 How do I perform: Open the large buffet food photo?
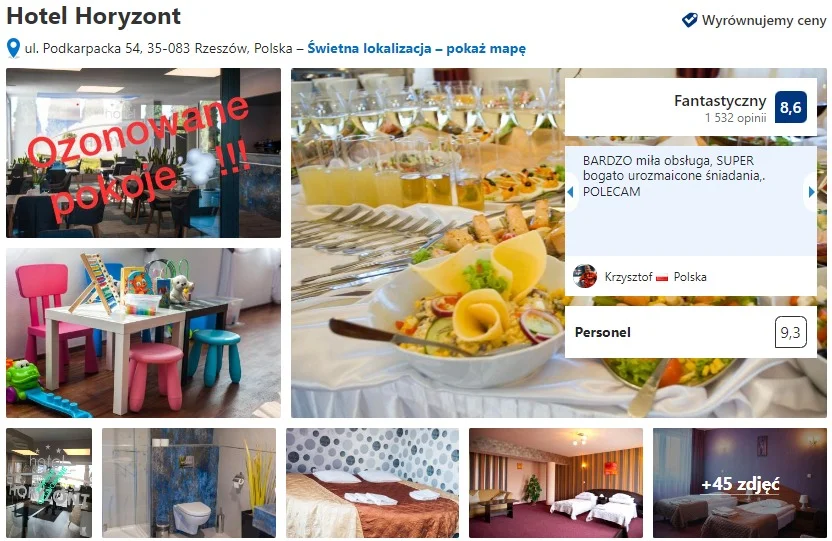428,243
